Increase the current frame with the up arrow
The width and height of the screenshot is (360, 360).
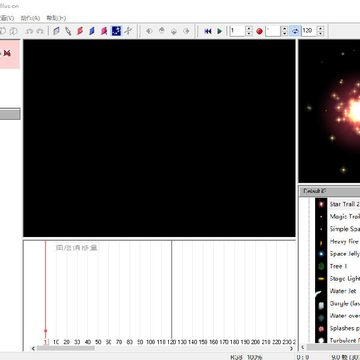(x=249, y=29)
